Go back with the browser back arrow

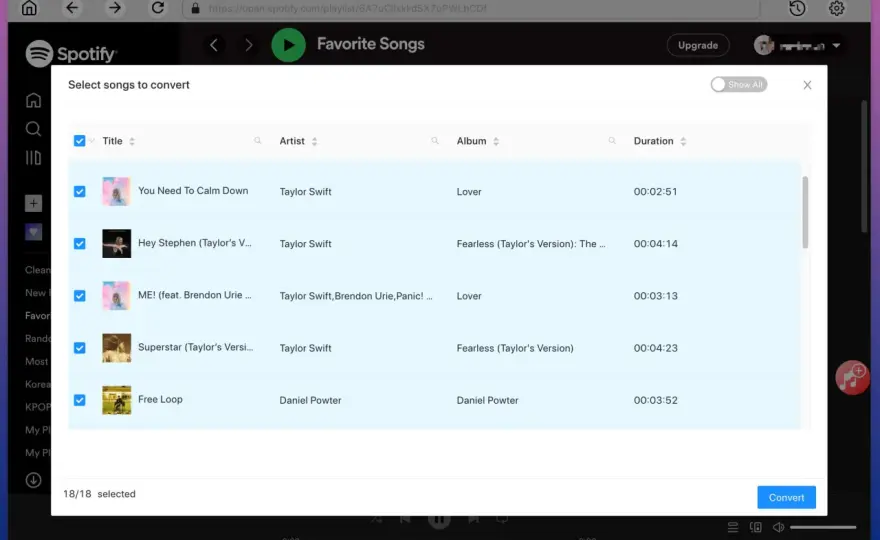[72, 8]
